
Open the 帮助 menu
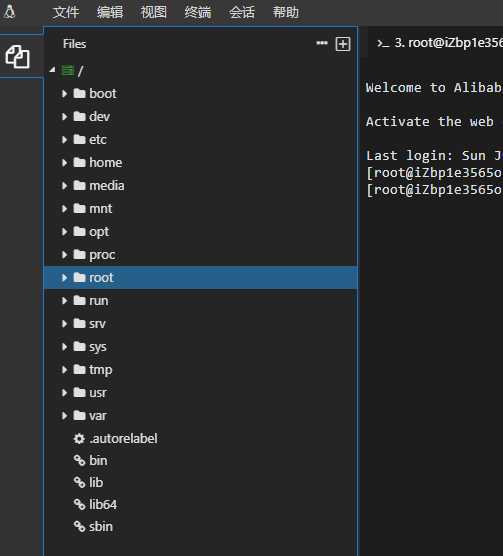click(x=286, y=12)
